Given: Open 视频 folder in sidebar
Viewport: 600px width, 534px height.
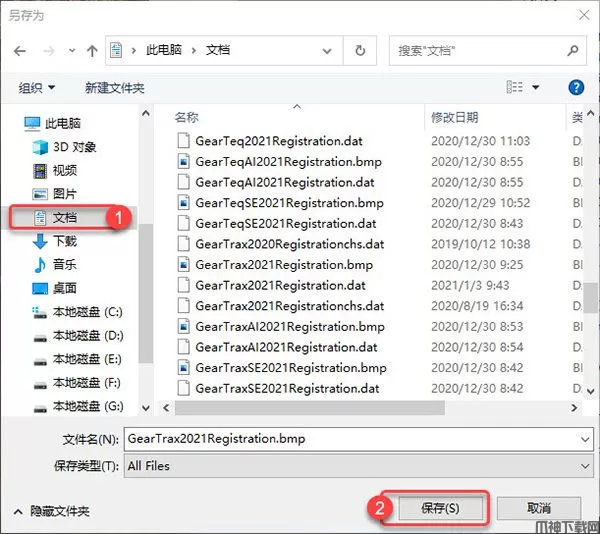Looking at the screenshot, I should point(55,171).
